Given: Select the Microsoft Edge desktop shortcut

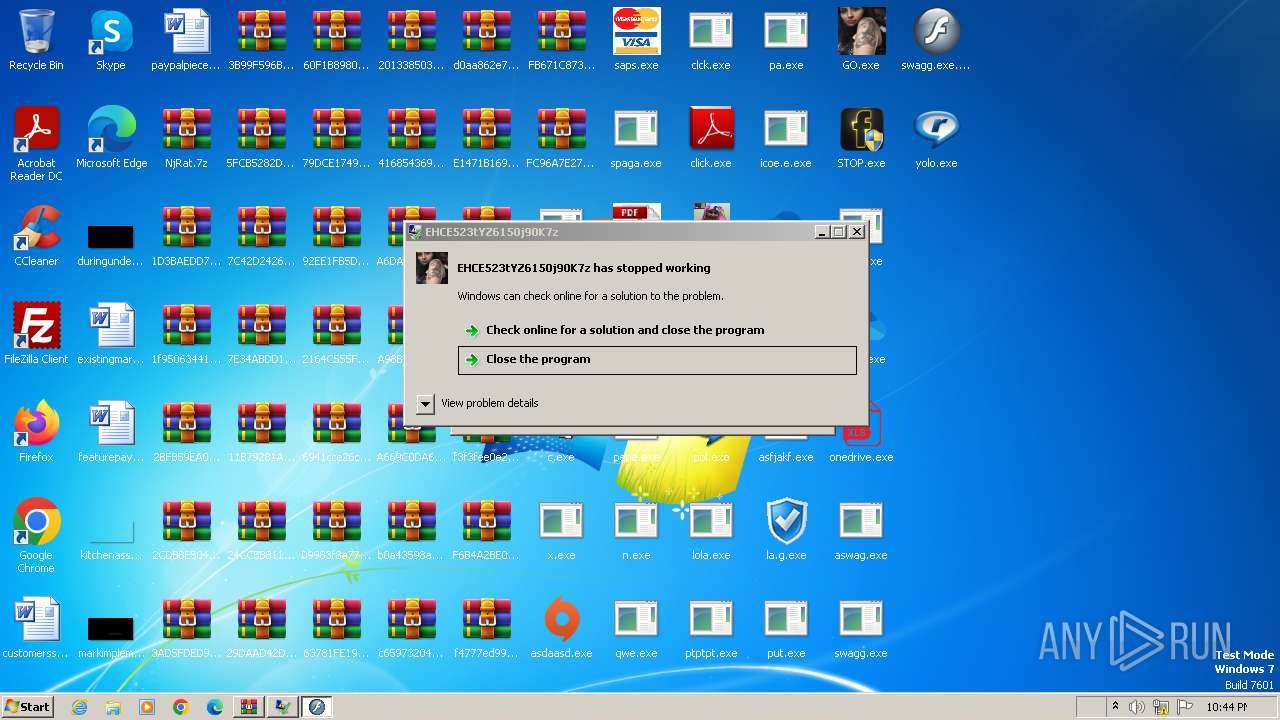Looking at the screenshot, I should pyautogui.click(x=111, y=138).
